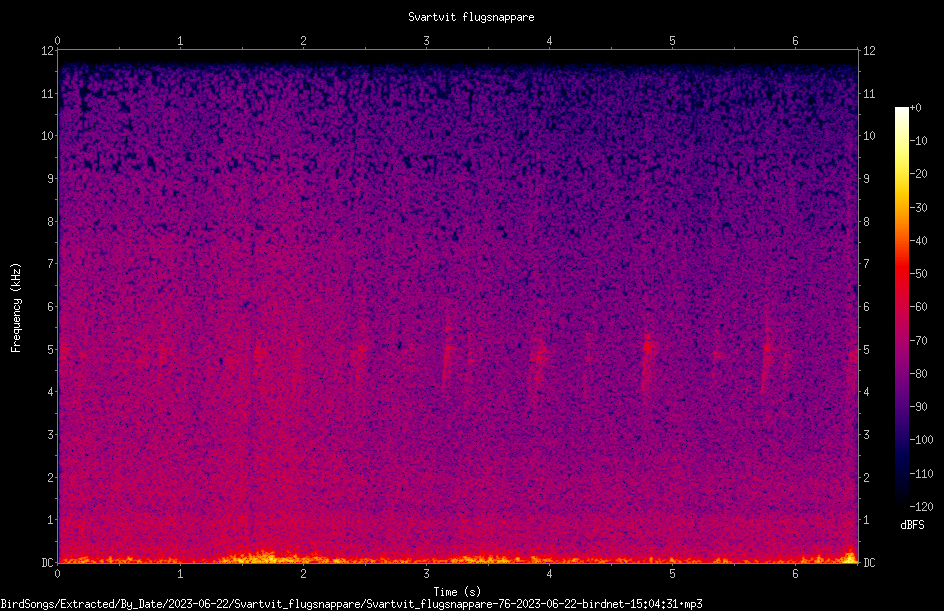Click the 12 kHz label on the left axis
The height and width of the screenshot is (611, 944).
click(48, 51)
